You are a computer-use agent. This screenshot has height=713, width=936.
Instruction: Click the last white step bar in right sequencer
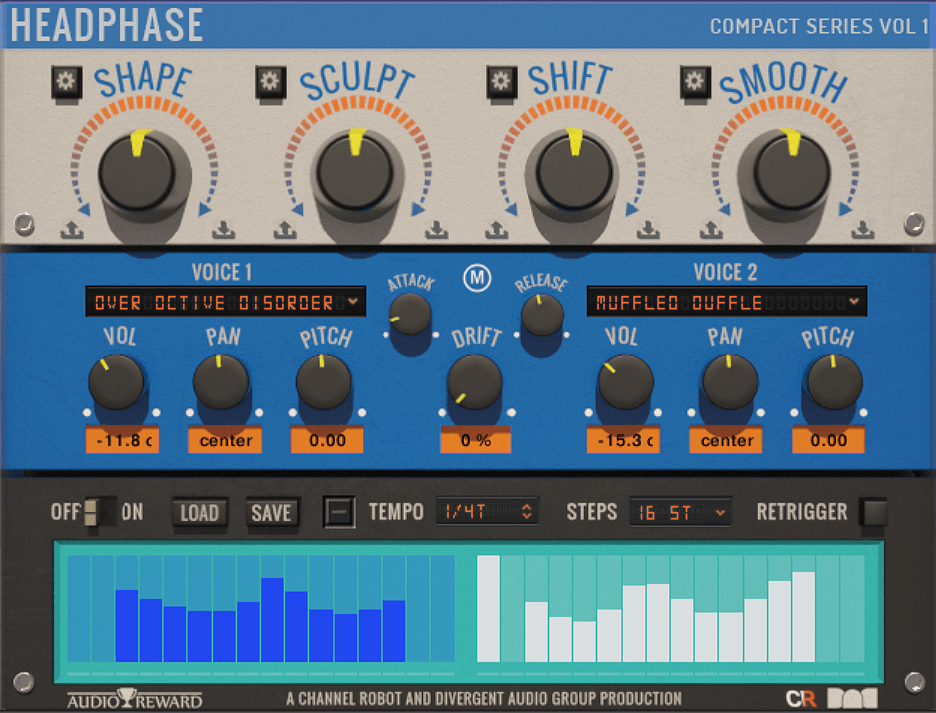coord(803,617)
